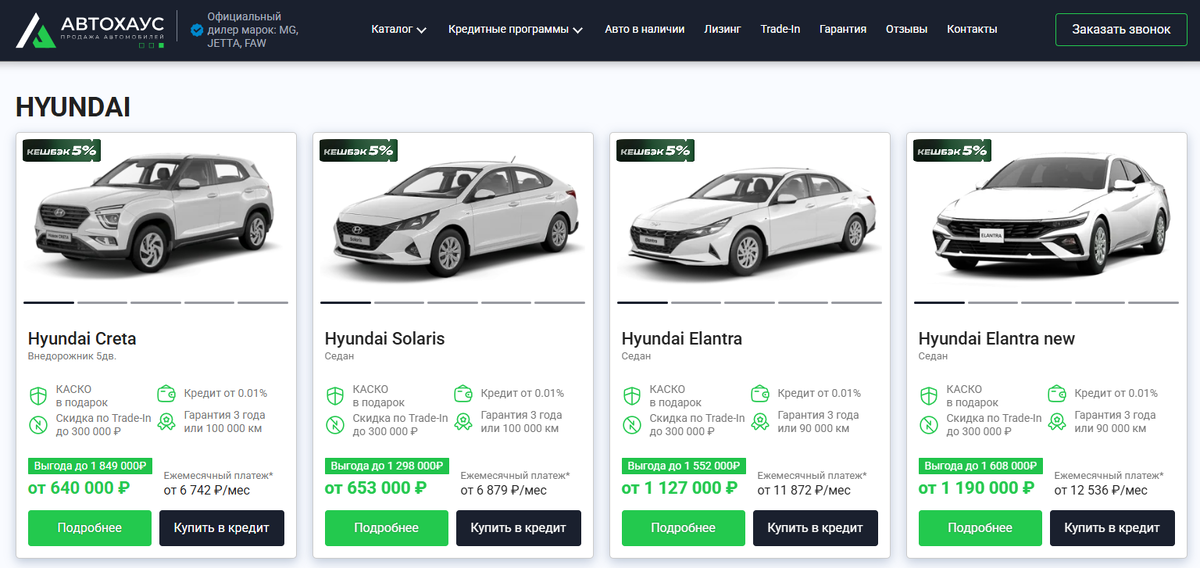Image resolution: width=1200 pixels, height=568 pixels.
Task: Click the Elantra card's Trade-In discount icon
Action: click(x=632, y=424)
